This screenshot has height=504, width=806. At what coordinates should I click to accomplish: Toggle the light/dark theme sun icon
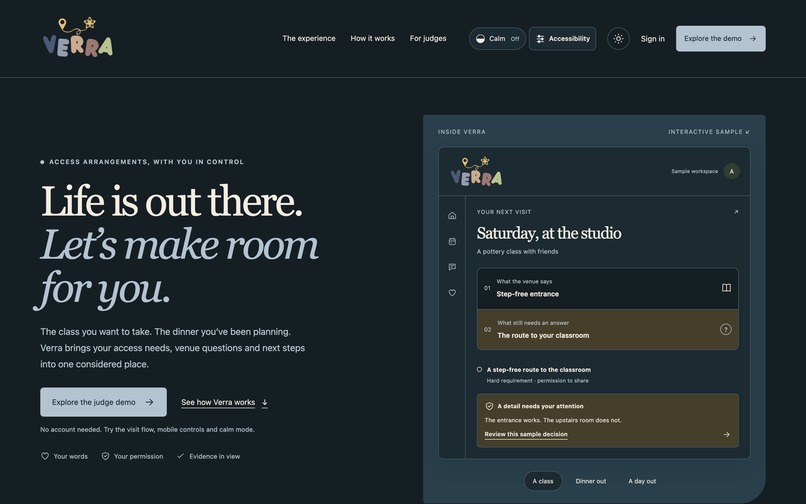(618, 39)
